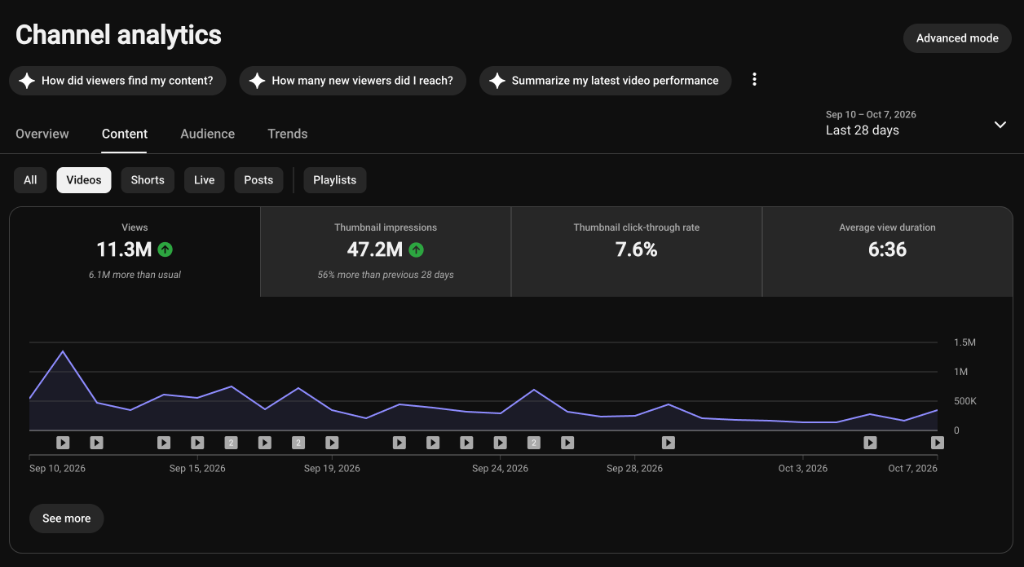Choose the Live filter chip
Viewport: 1024px width, 567px height.
tap(204, 180)
